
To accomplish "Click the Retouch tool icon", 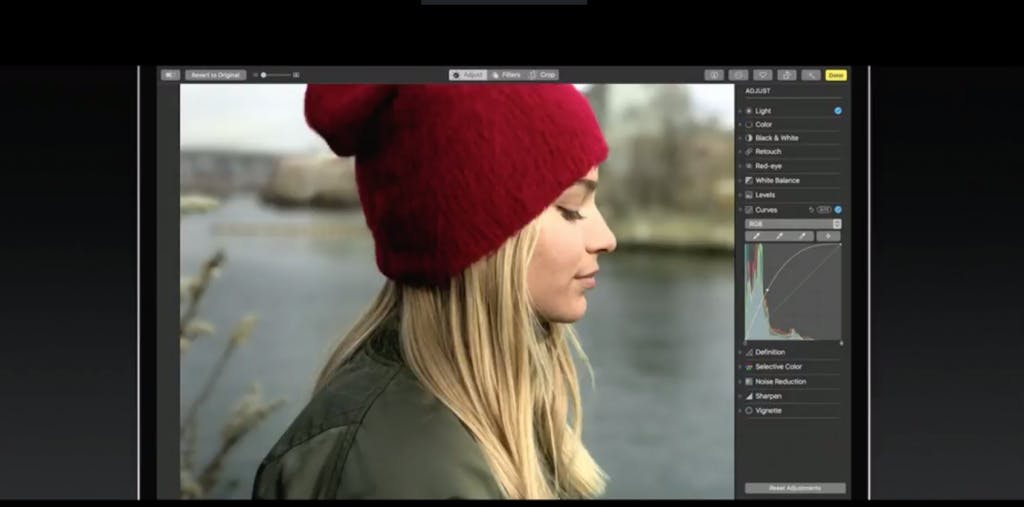I will click(749, 152).
